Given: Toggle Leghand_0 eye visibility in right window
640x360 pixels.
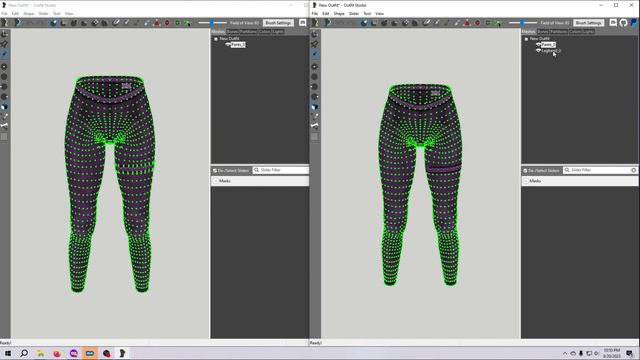Looking at the screenshot, I should click(538, 51).
